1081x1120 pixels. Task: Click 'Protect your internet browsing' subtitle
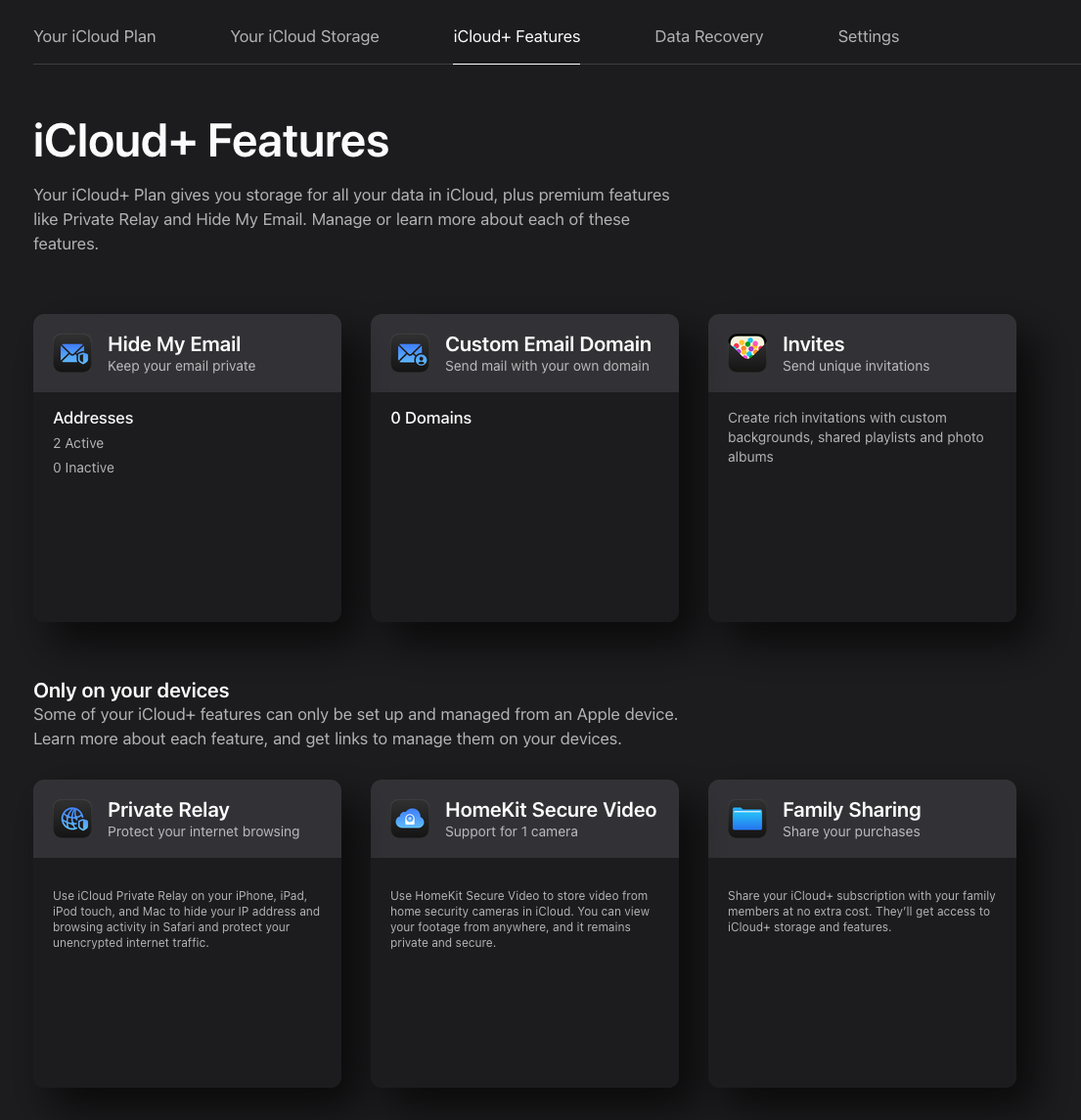(203, 832)
